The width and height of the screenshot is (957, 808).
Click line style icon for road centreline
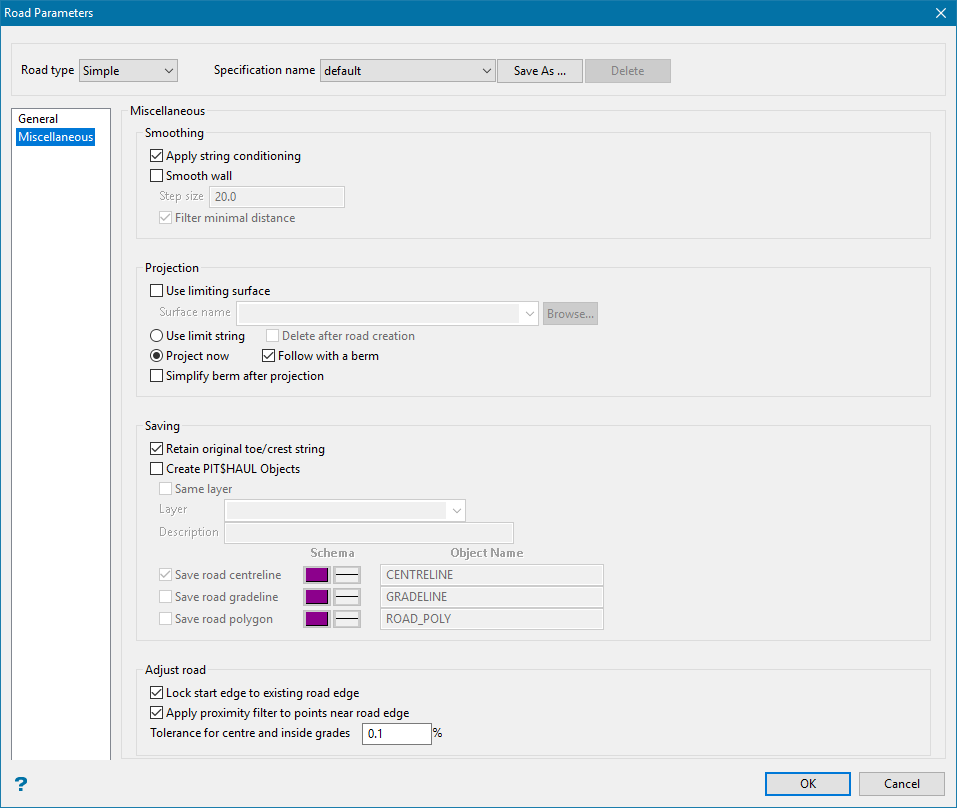pyautogui.click(x=347, y=575)
